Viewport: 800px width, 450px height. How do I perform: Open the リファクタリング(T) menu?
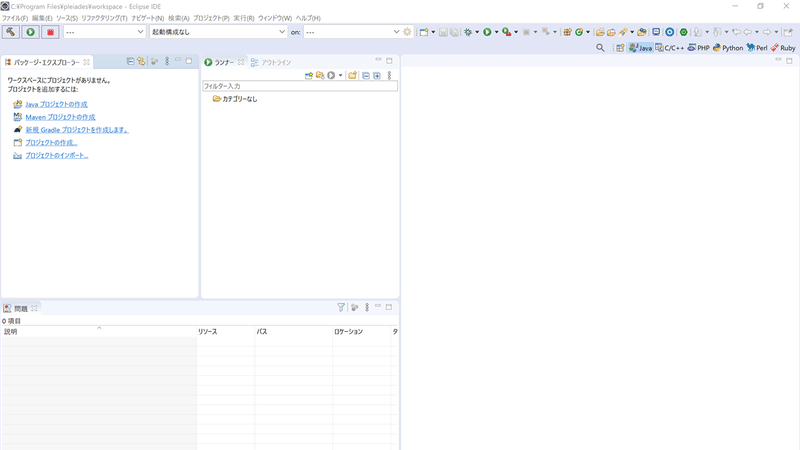pyautogui.click(x=104, y=18)
